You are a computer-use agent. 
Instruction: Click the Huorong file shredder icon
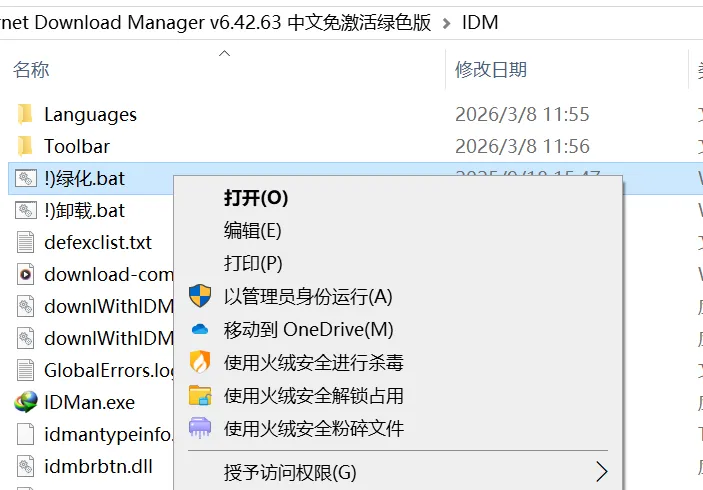(200, 428)
